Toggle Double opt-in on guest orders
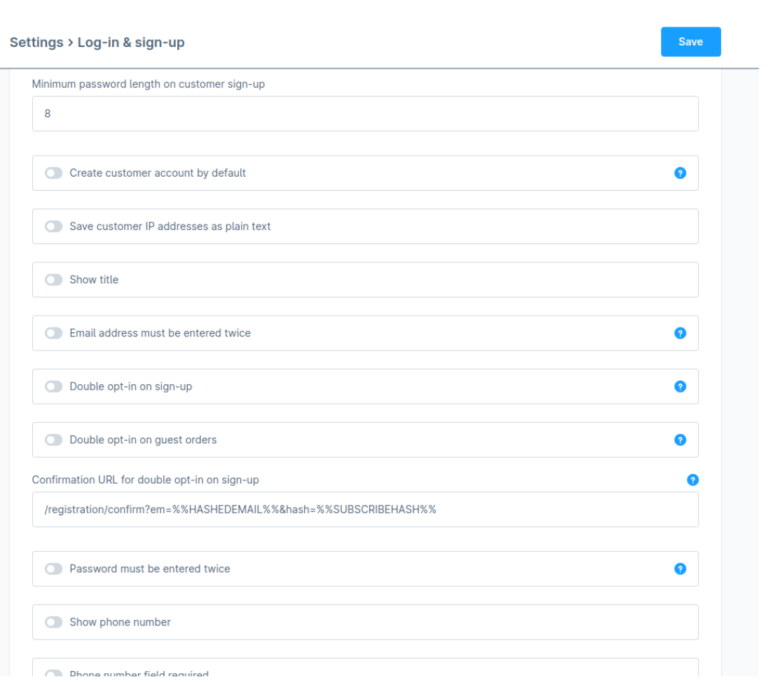768x683 pixels. [x=53, y=440]
